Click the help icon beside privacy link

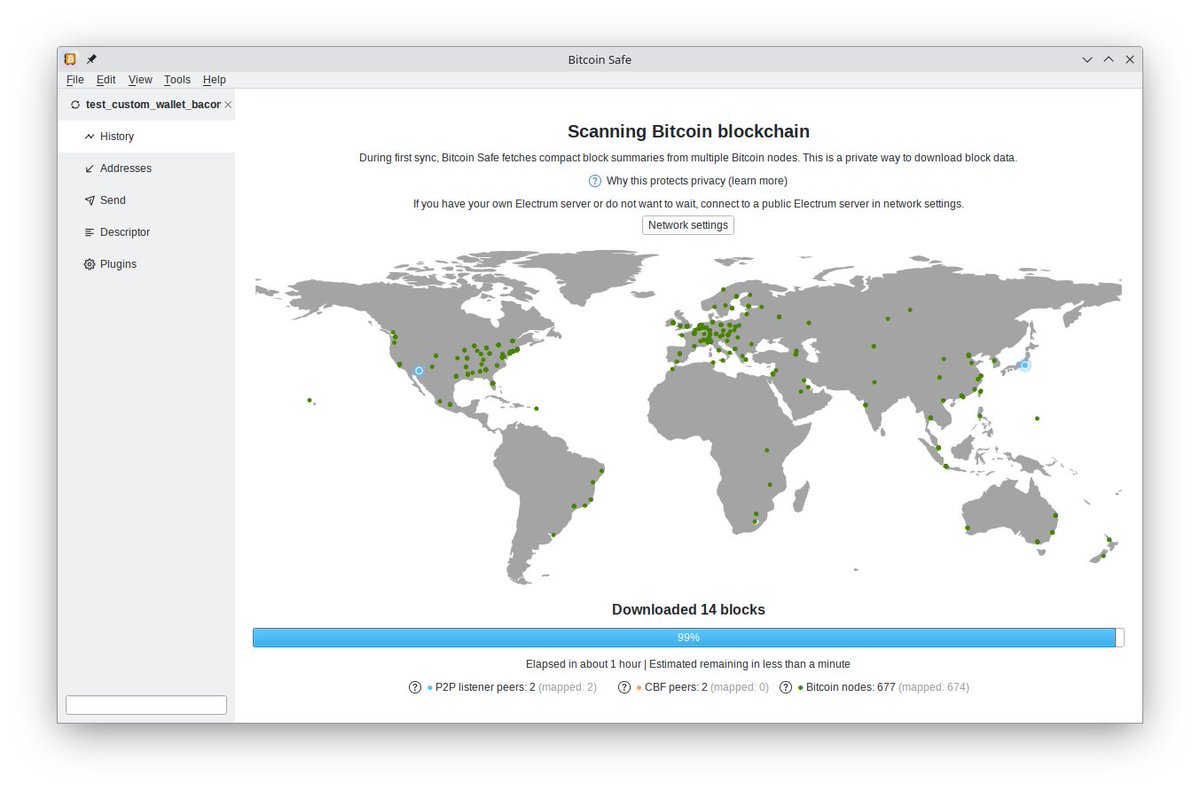point(595,181)
